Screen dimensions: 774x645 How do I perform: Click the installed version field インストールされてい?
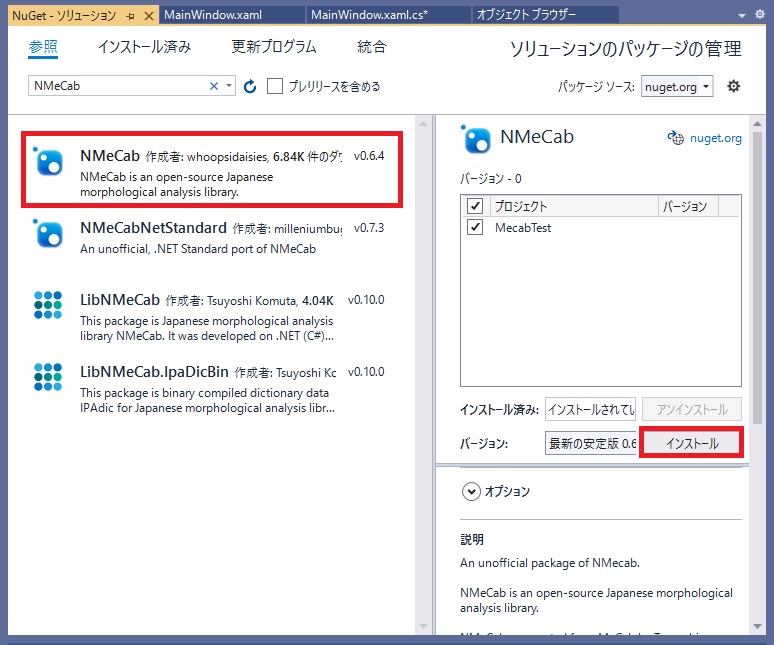coord(590,409)
